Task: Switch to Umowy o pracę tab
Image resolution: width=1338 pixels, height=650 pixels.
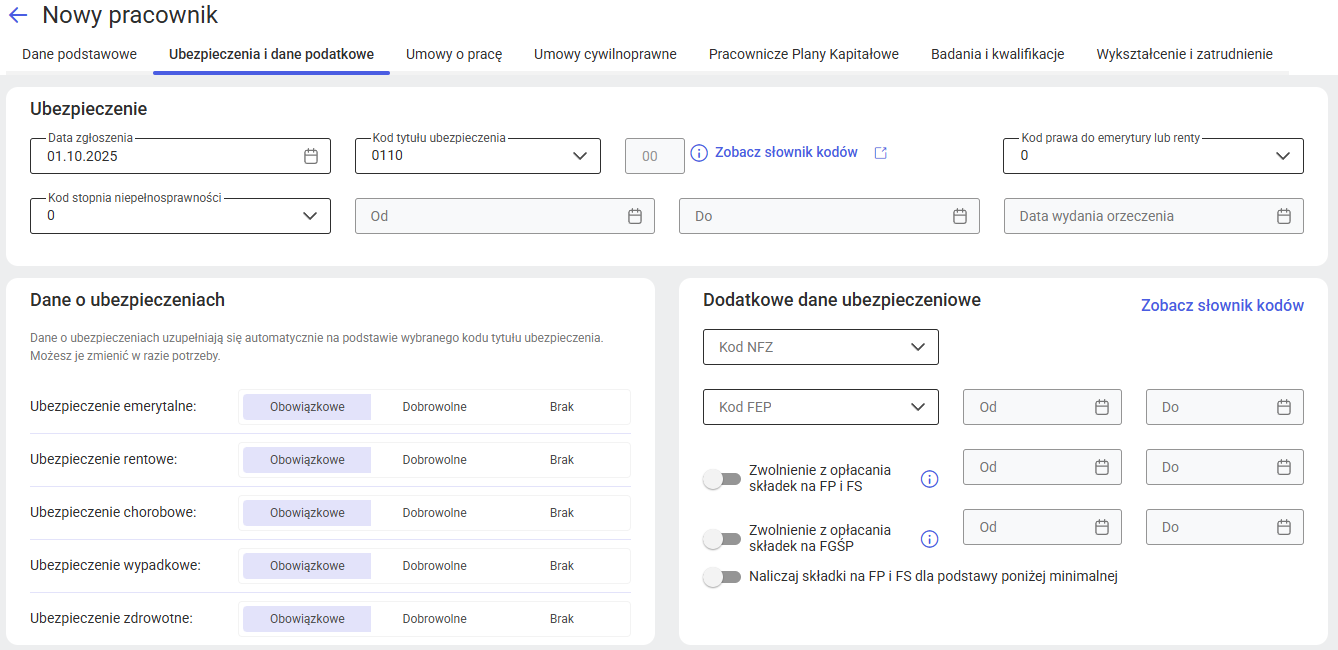Action: [x=453, y=54]
